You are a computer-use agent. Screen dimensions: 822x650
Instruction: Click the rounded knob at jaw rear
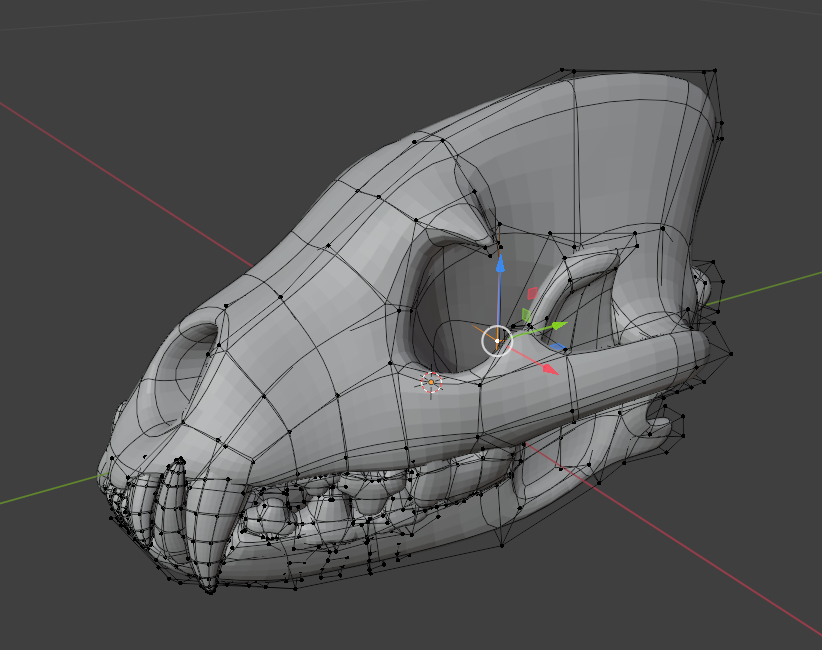click(x=660, y=425)
